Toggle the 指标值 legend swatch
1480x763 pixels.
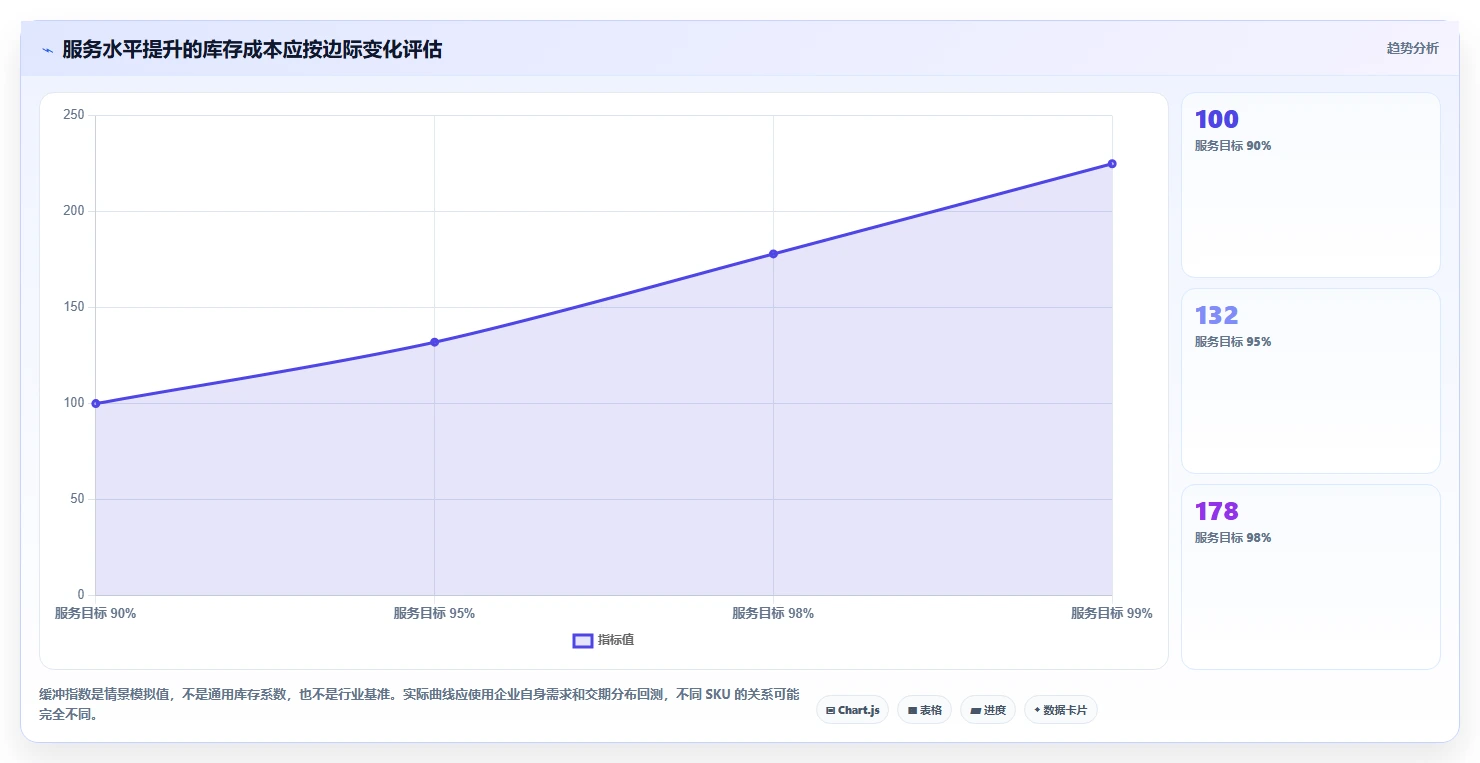[x=583, y=640]
